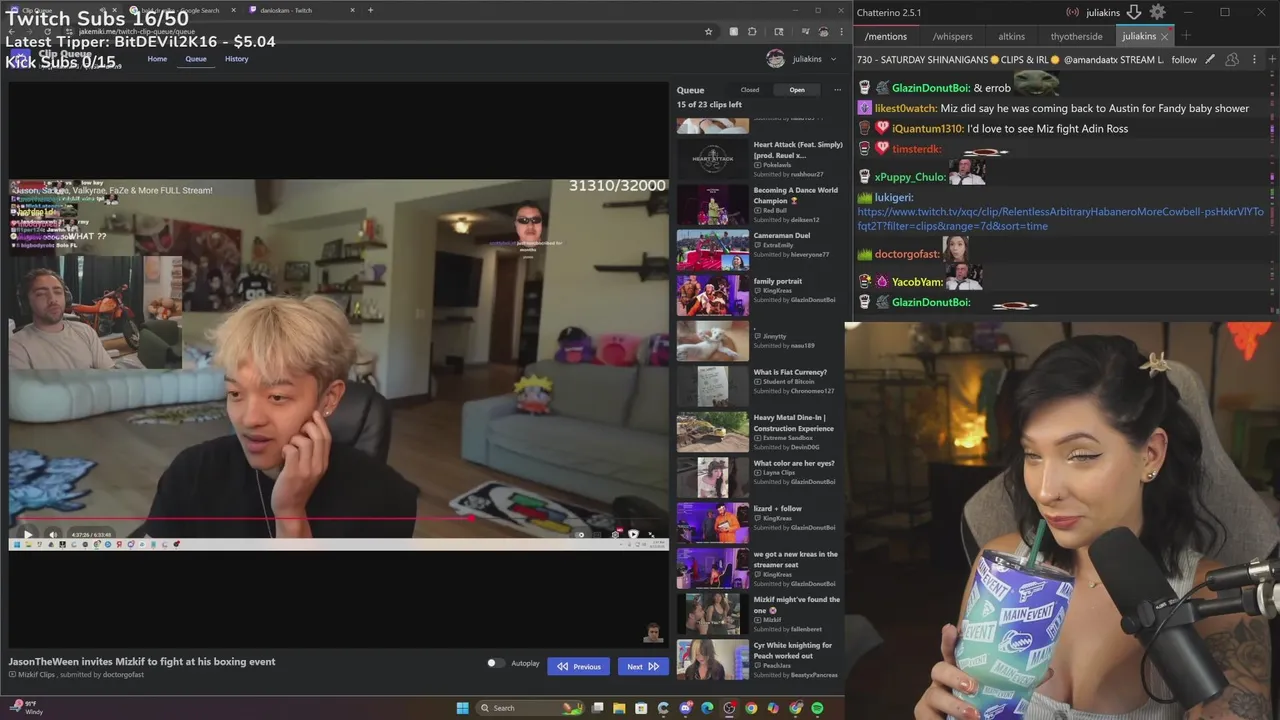Viewport: 1280px width, 720px height.
Task: Open the chat viewer list icon
Action: click(1232, 59)
